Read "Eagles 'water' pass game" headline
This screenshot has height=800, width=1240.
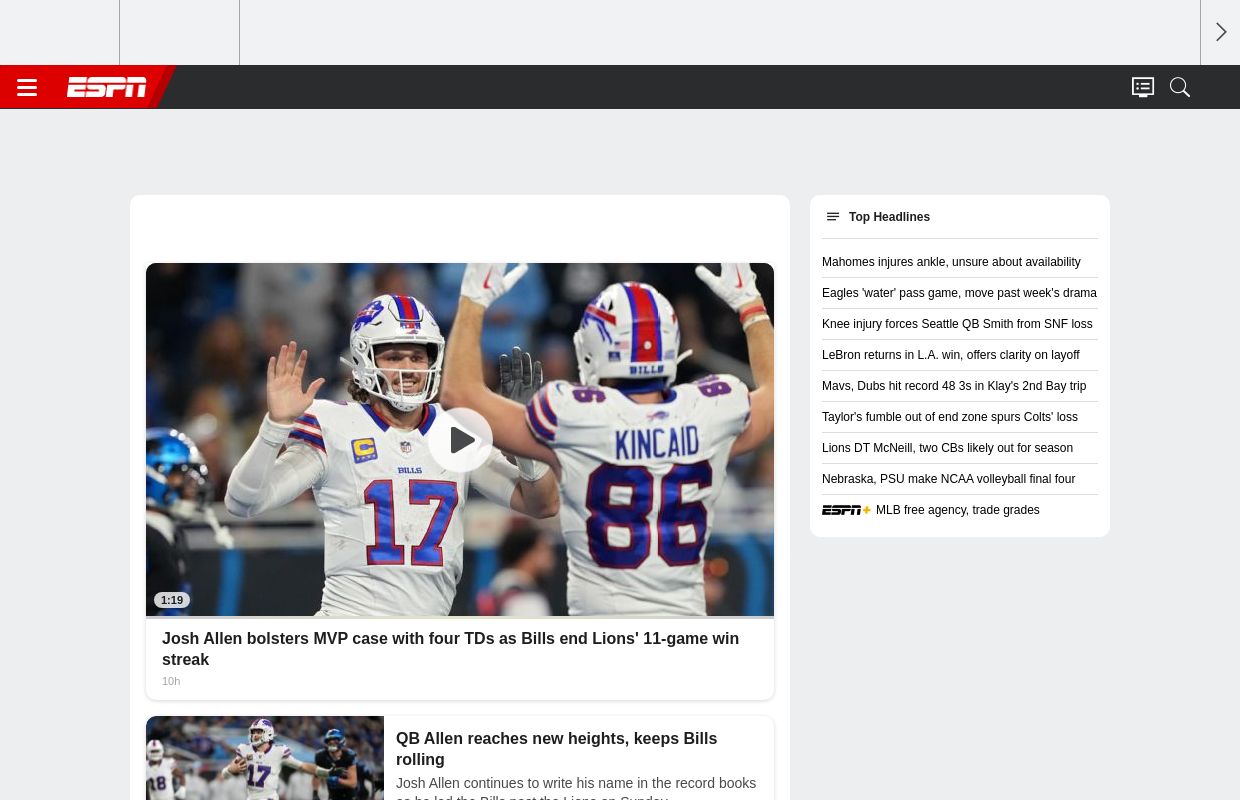point(959,293)
